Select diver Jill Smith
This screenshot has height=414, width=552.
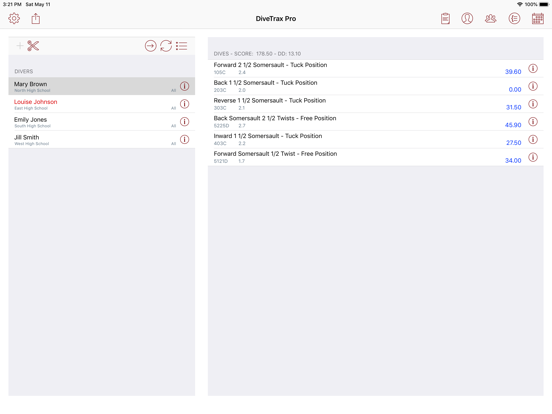coord(102,139)
